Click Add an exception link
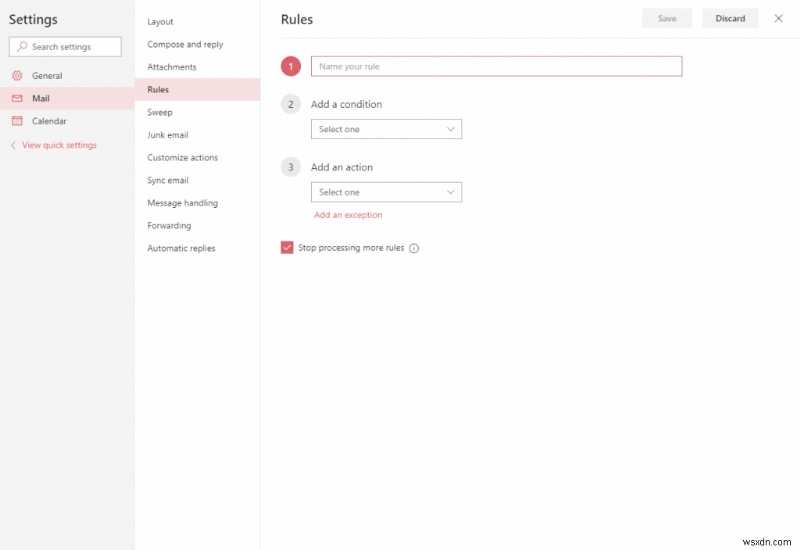Viewport: 800px width, 550px height. point(348,215)
